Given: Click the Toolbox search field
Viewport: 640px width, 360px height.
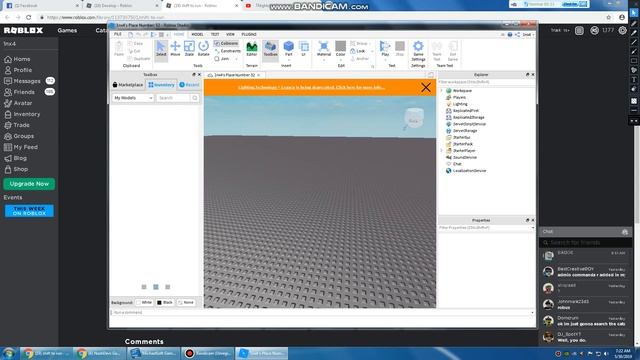Looking at the screenshot, I should pos(173,98).
